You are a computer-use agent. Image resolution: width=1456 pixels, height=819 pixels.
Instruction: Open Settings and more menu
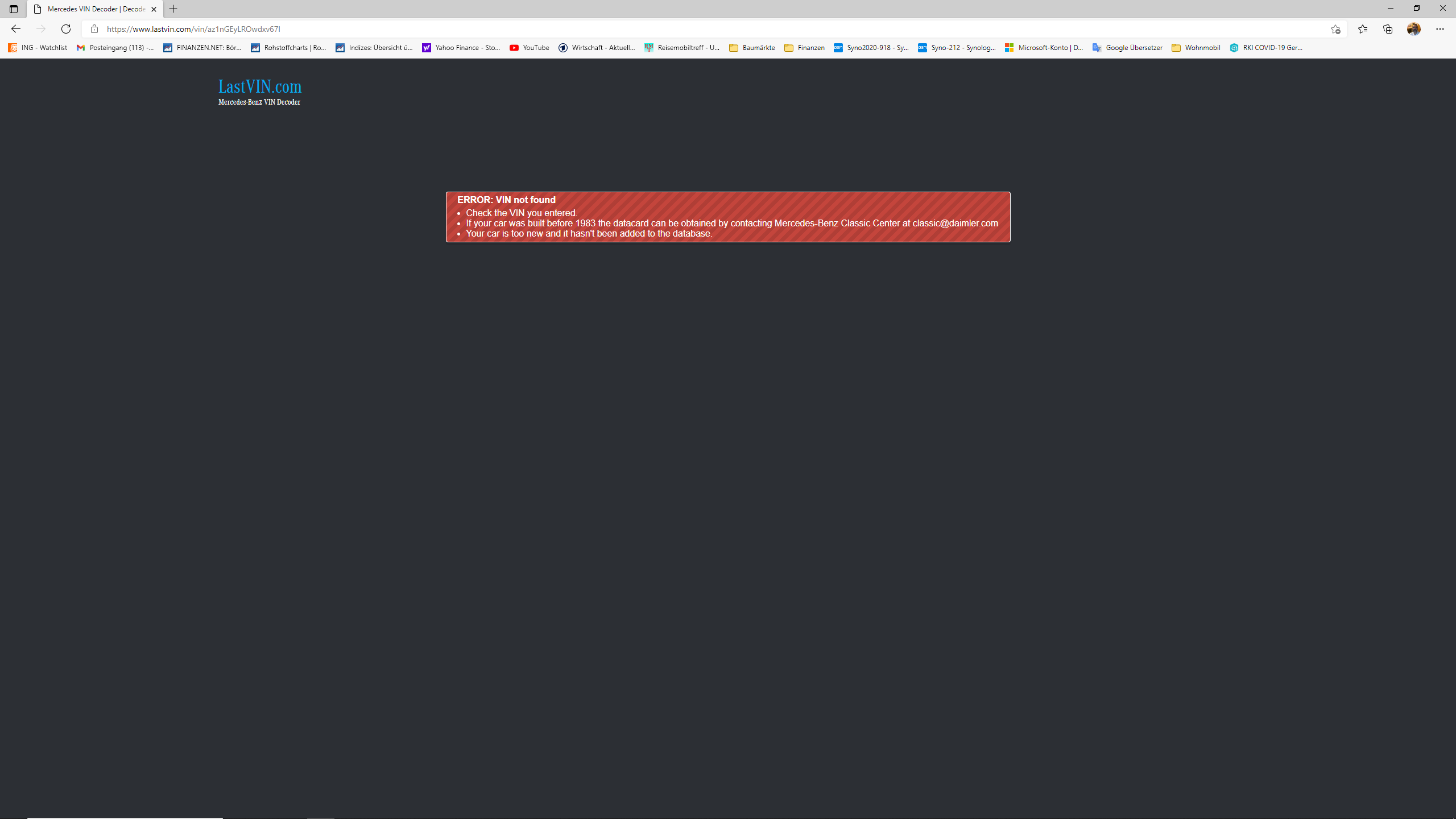tap(1440, 29)
